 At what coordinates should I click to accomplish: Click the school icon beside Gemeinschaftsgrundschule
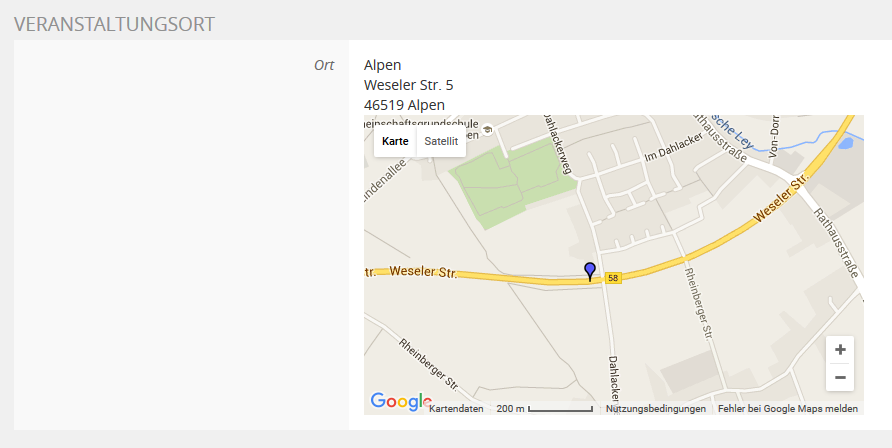pos(486,129)
